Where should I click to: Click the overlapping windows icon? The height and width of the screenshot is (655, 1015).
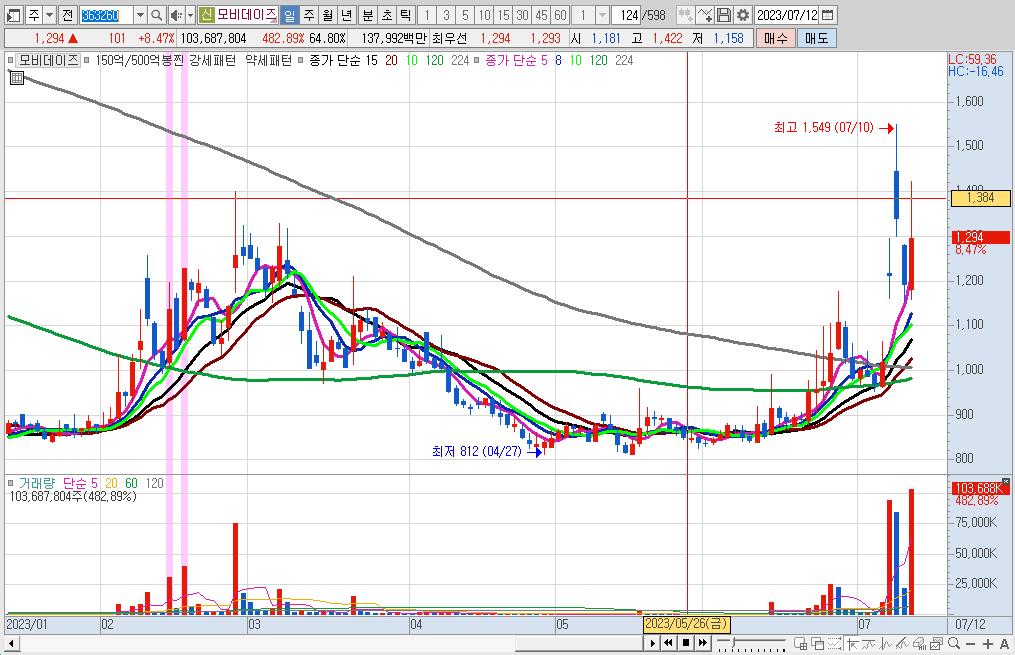(x=818, y=643)
